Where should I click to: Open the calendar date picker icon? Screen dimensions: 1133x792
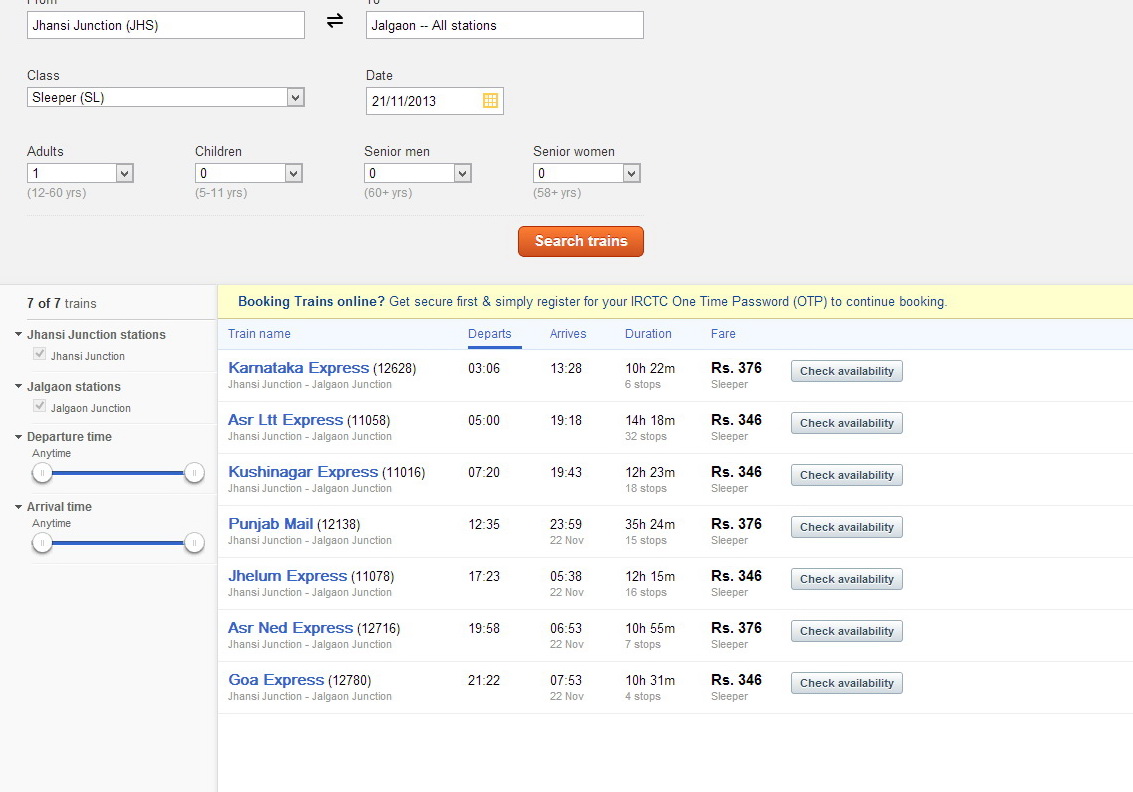pos(490,101)
